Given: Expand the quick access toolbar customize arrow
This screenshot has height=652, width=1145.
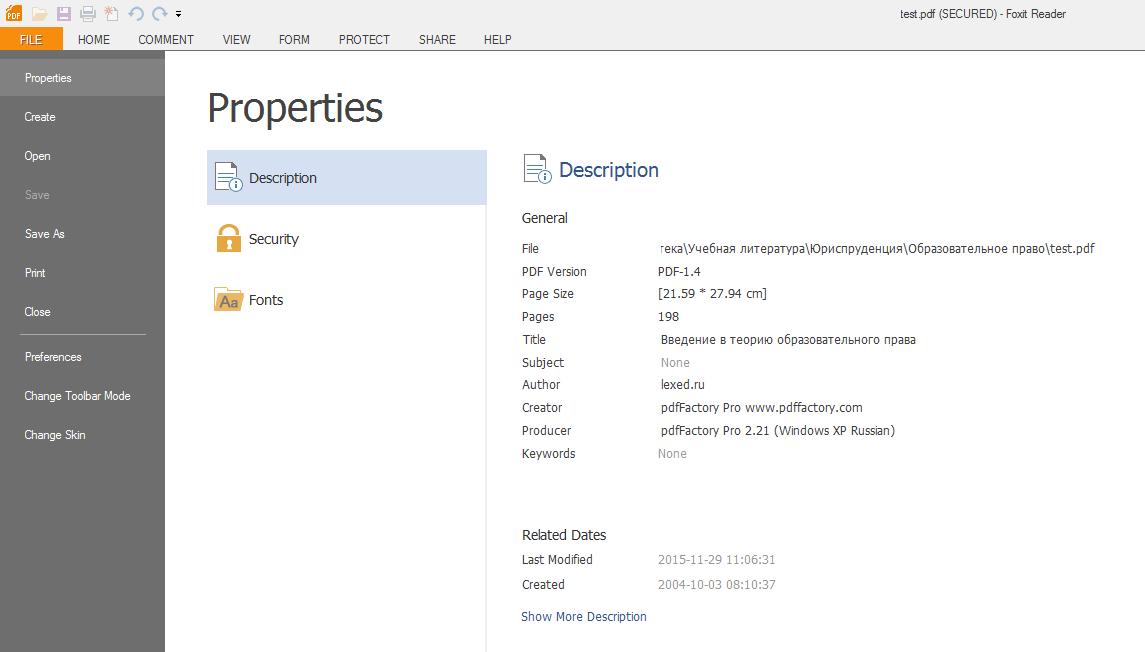Looking at the screenshot, I should click(x=178, y=15).
